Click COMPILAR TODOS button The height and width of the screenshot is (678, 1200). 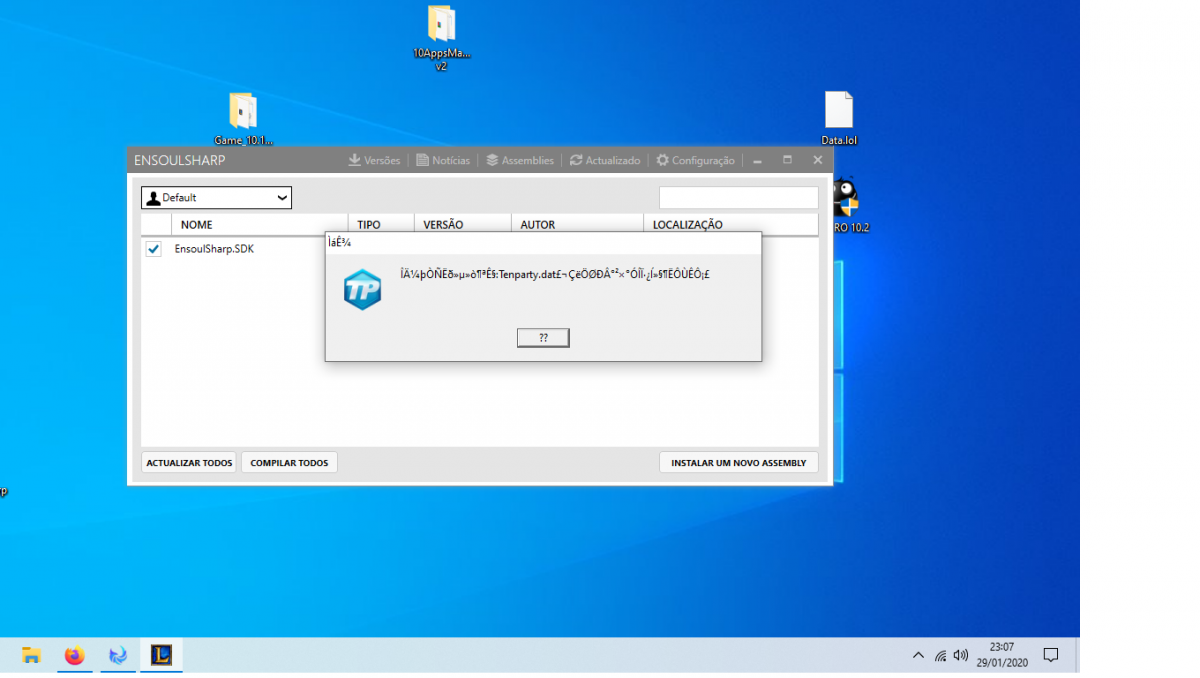(289, 463)
